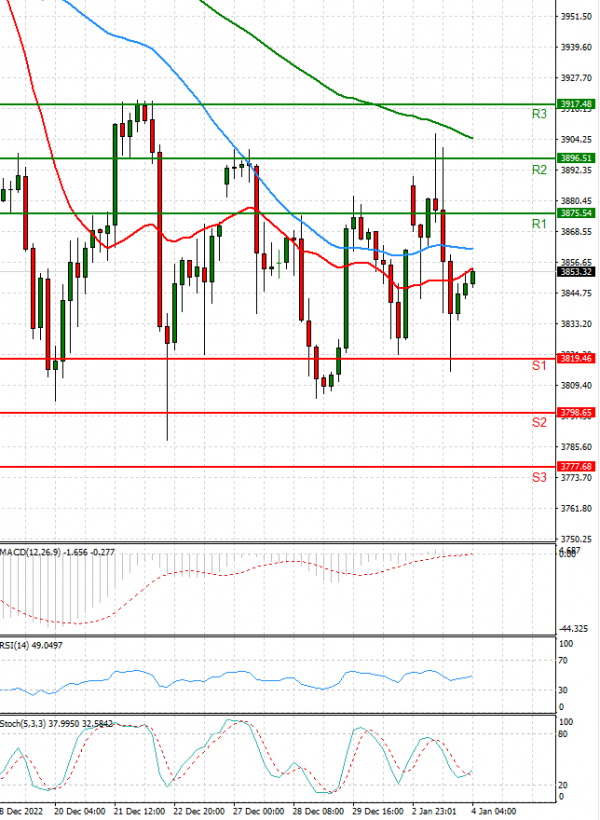Click the 3761.80 price axis value
Viewport: 600px width, 820px height.
[x=576, y=508]
